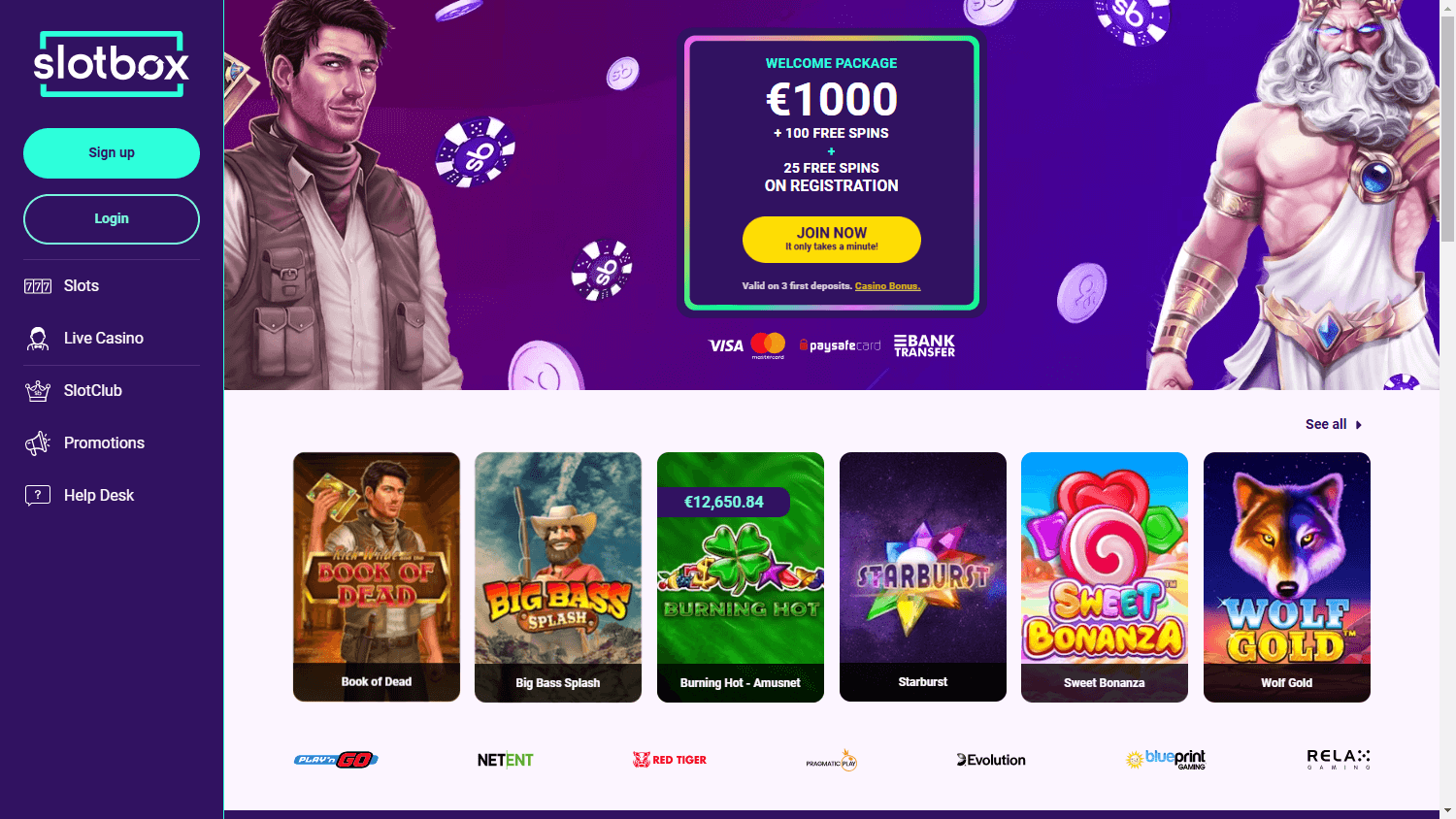
Task: Open the Book of Dead game thumbnail
Action: coord(377,576)
